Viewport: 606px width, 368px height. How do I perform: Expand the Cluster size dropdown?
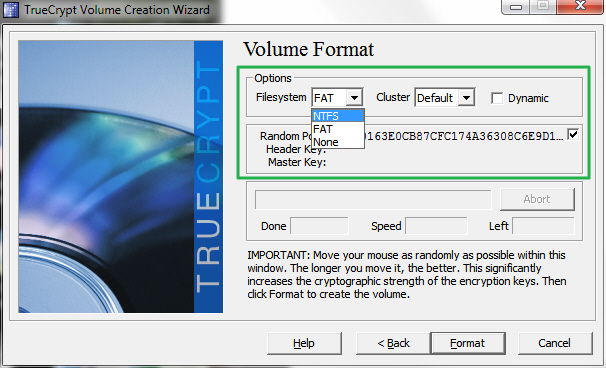tap(466, 98)
